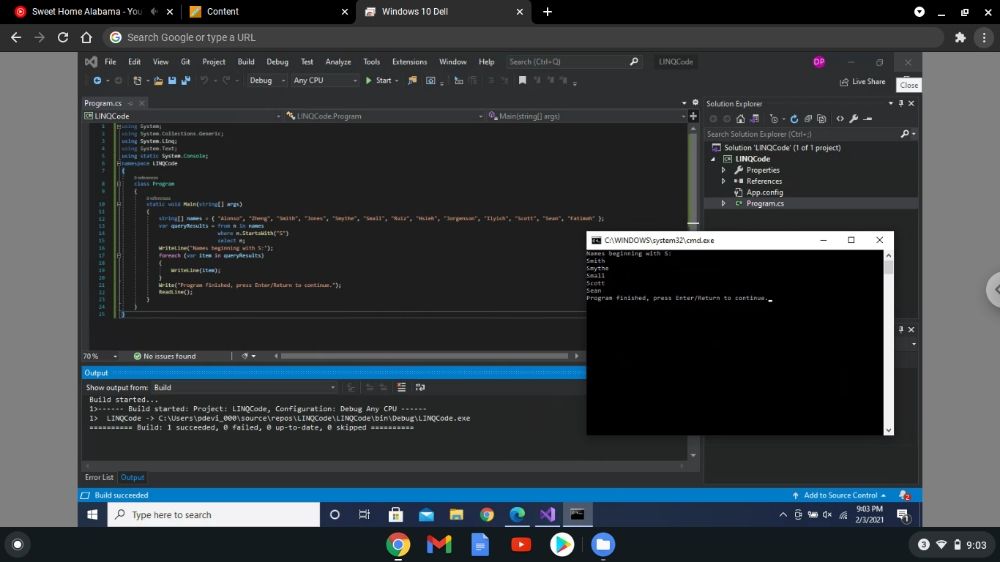This screenshot has height=562, width=1000.
Task: Pin the Solution Explorer panel via pin icon
Action: point(901,103)
